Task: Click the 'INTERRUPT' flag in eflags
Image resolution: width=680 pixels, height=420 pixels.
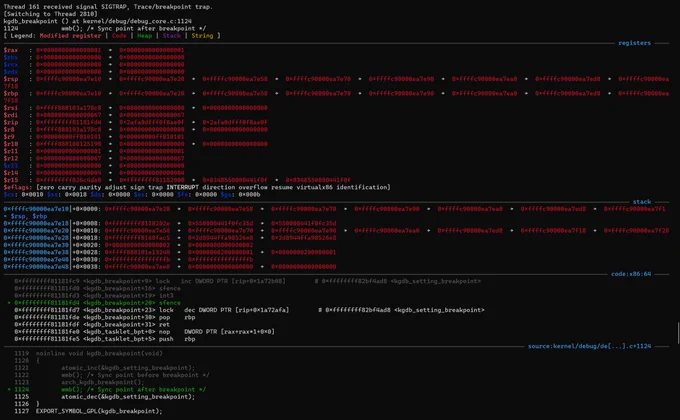Action: click(183, 187)
